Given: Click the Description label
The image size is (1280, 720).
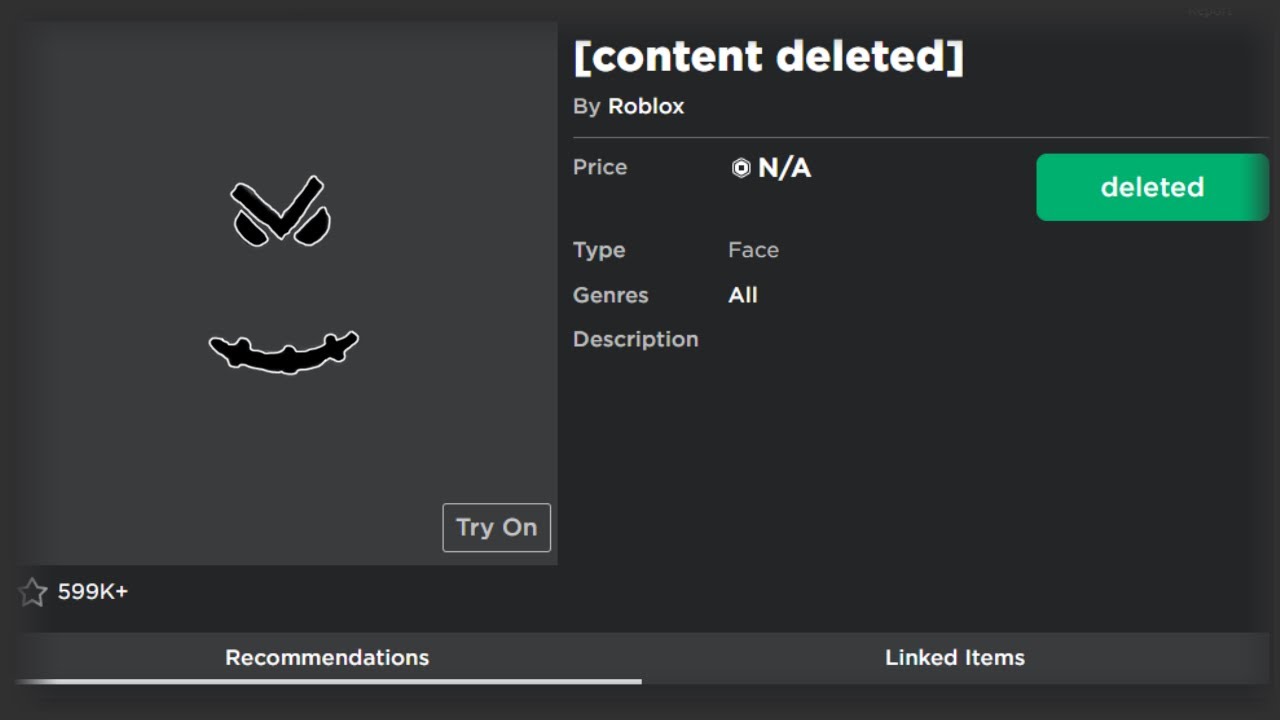Looking at the screenshot, I should [635, 339].
